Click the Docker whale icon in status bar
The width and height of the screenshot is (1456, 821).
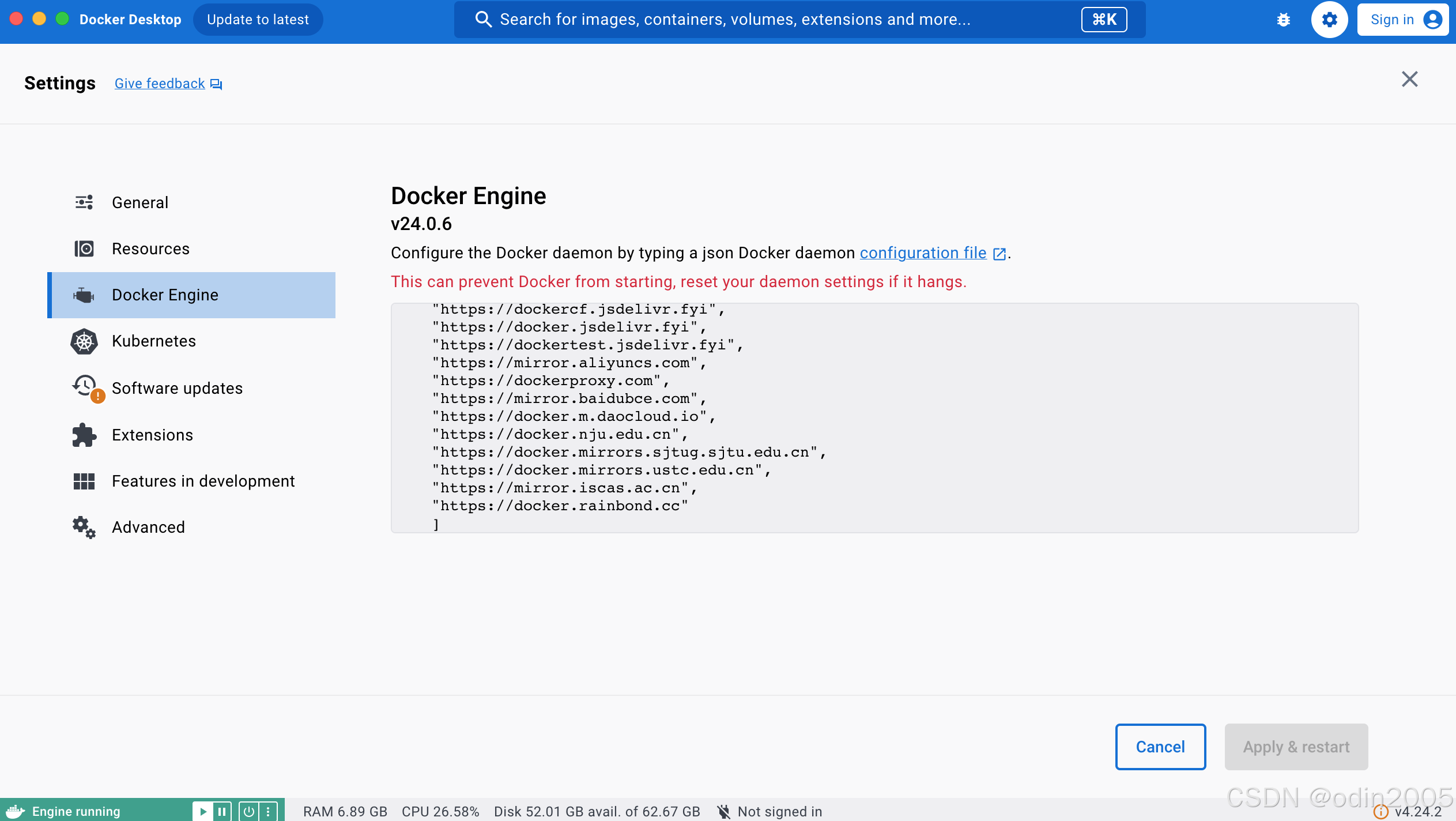coord(16,811)
